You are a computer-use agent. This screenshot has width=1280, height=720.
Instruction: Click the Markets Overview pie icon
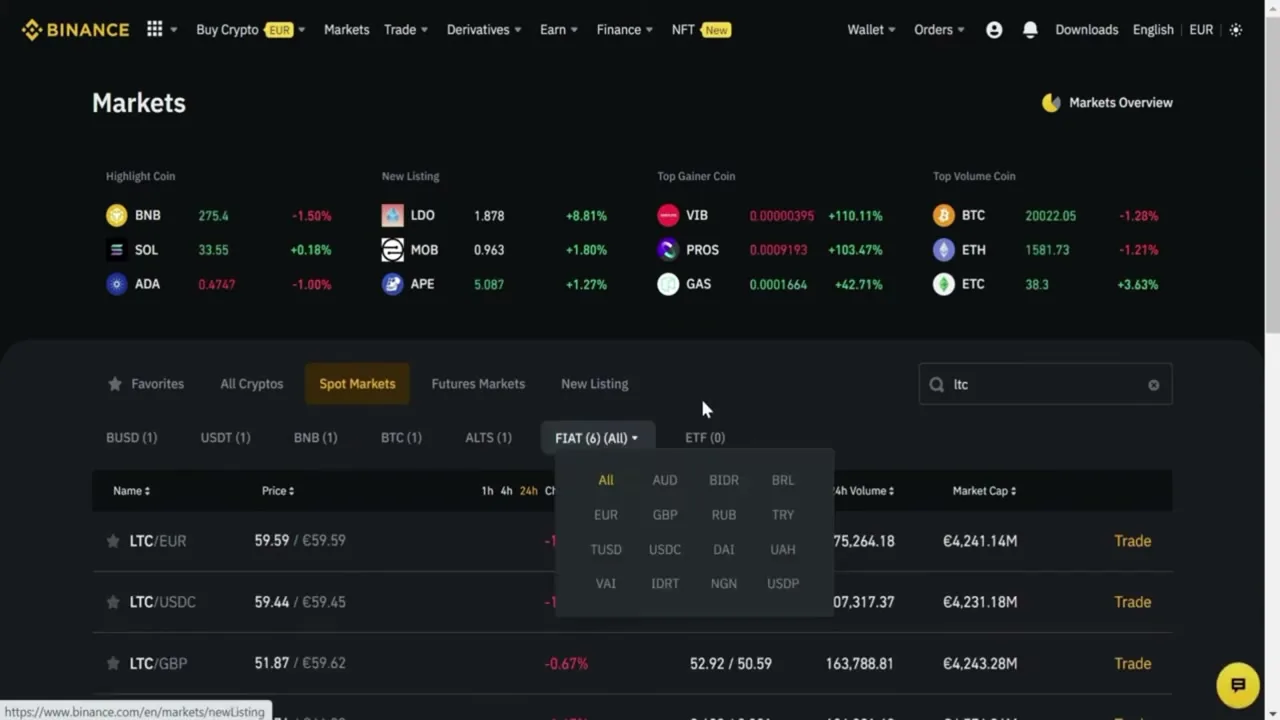tap(1051, 102)
